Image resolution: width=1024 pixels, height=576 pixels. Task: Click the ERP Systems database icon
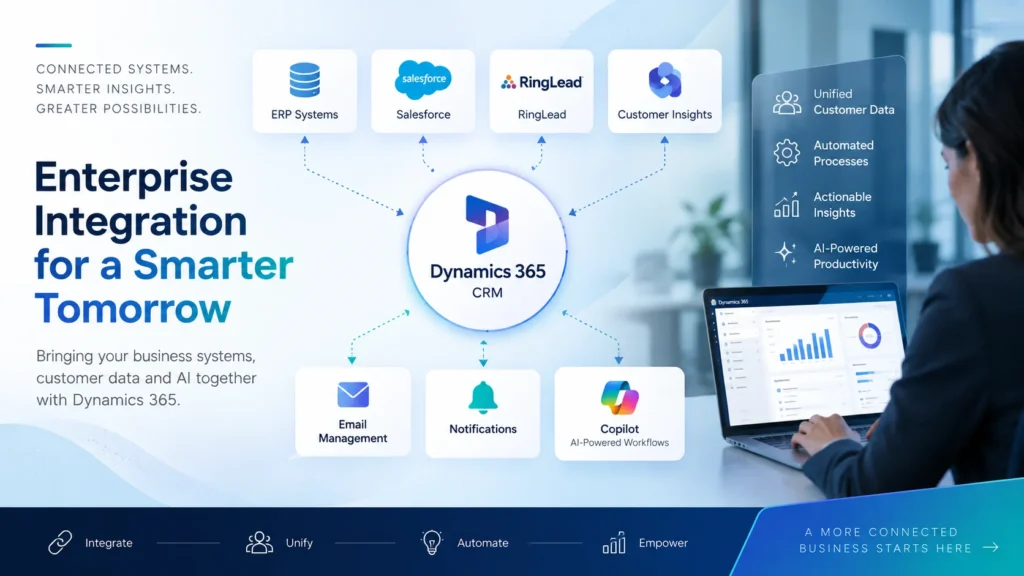304,80
